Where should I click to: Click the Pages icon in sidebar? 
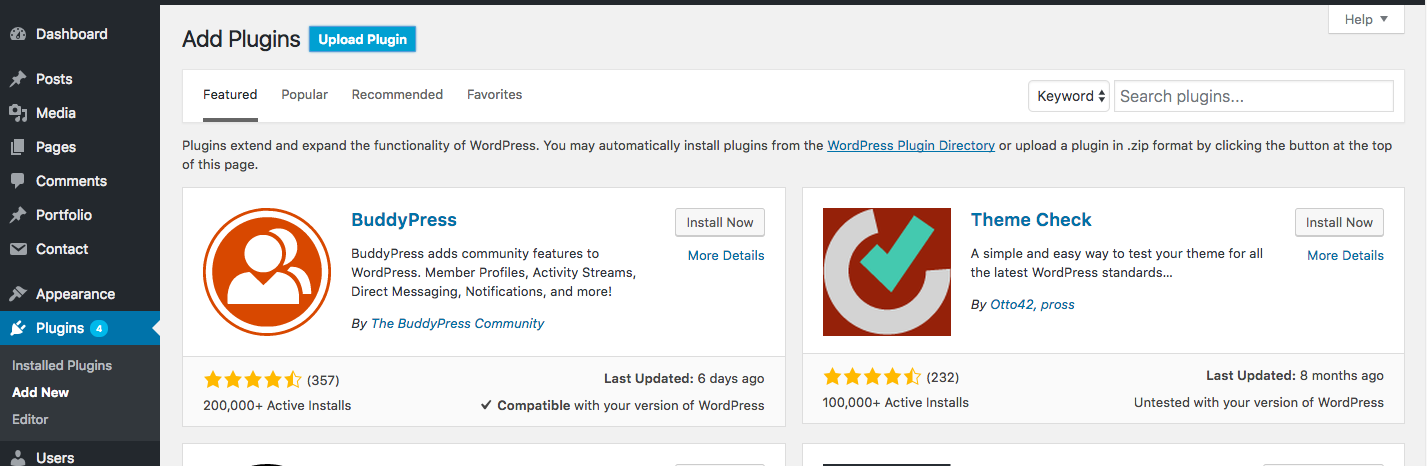(x=18, y=147)
